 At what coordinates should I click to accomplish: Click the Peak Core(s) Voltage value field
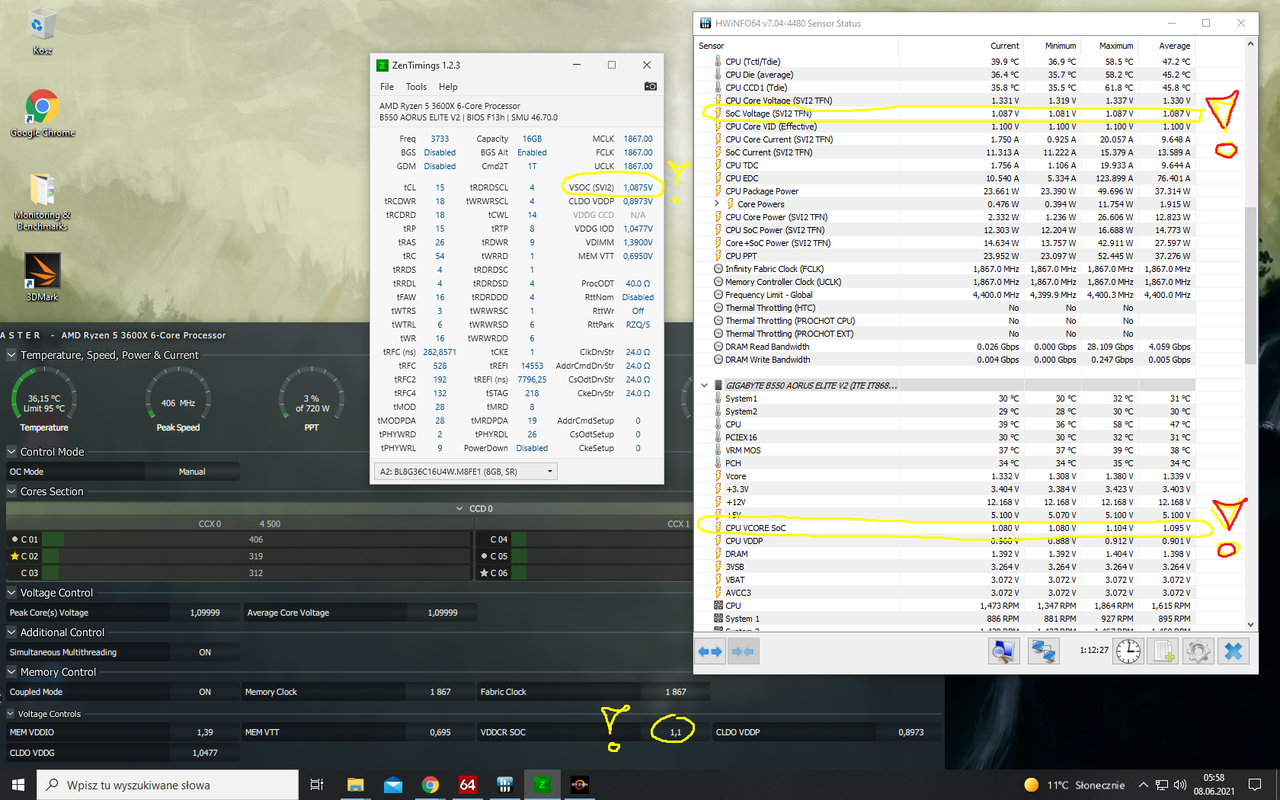(204, 613)
